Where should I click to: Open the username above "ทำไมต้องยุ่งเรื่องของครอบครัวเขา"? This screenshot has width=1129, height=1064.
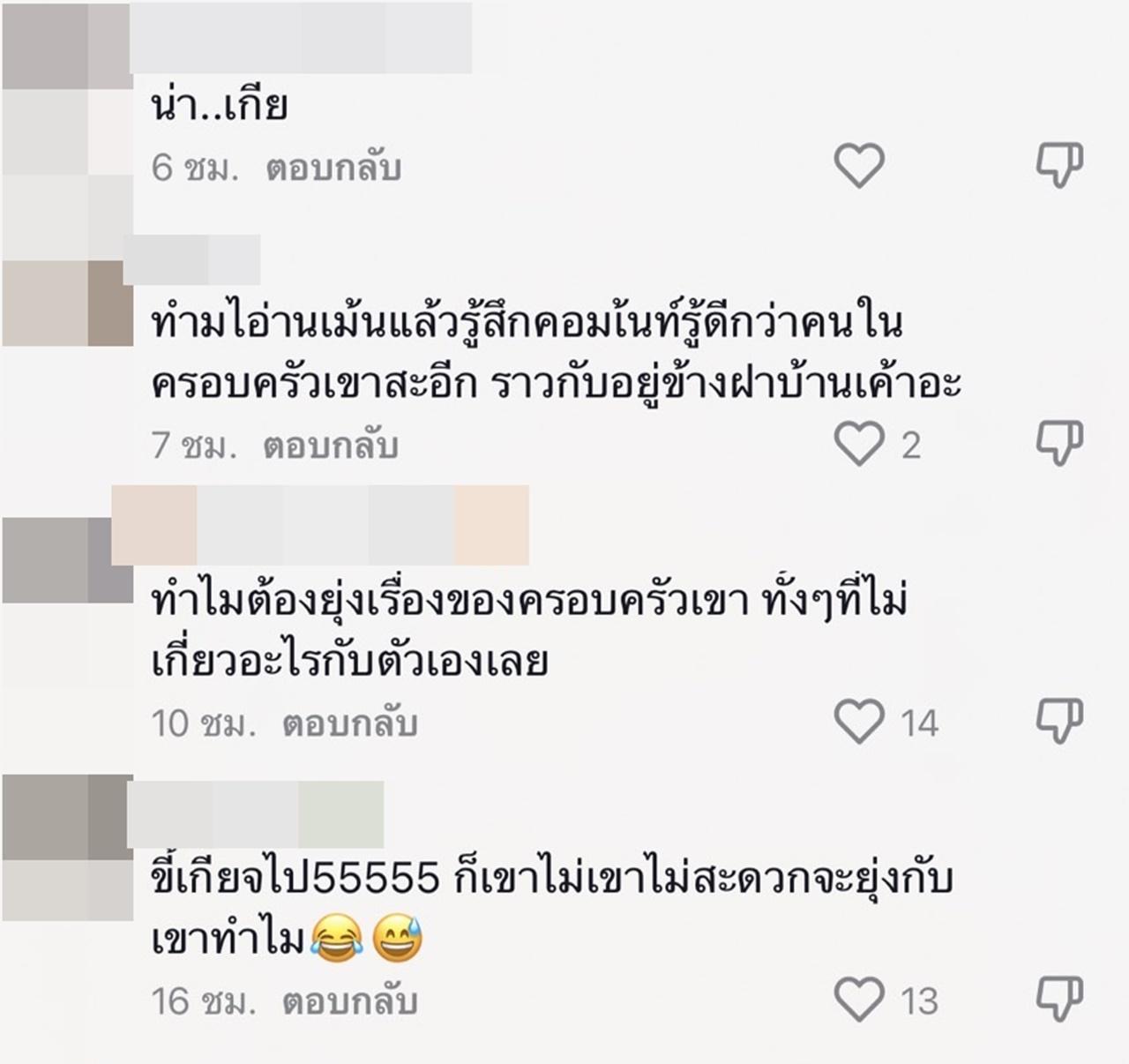pos(320,525)
